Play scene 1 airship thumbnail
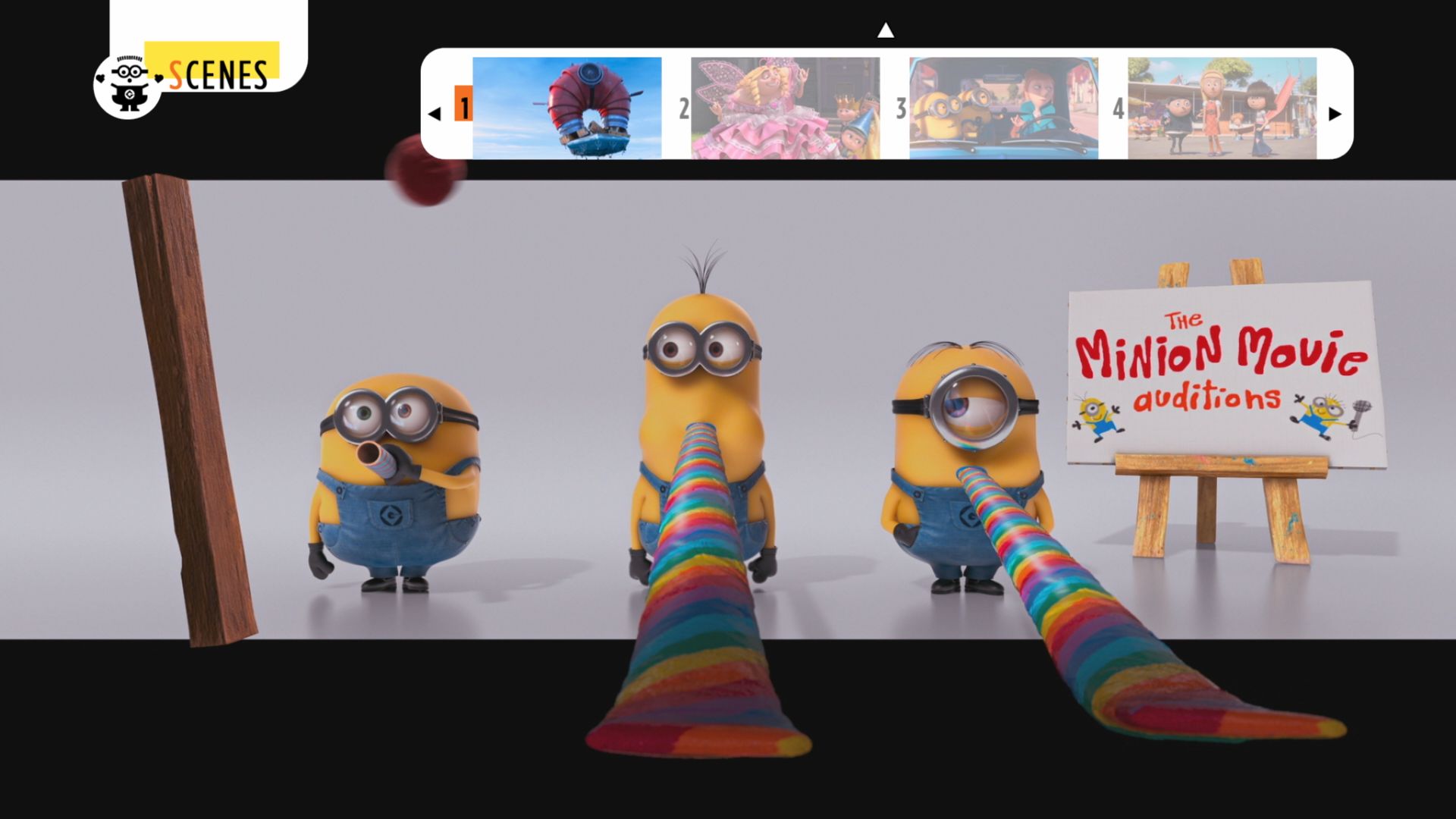The image size is (1456, 819). [567, 108]
